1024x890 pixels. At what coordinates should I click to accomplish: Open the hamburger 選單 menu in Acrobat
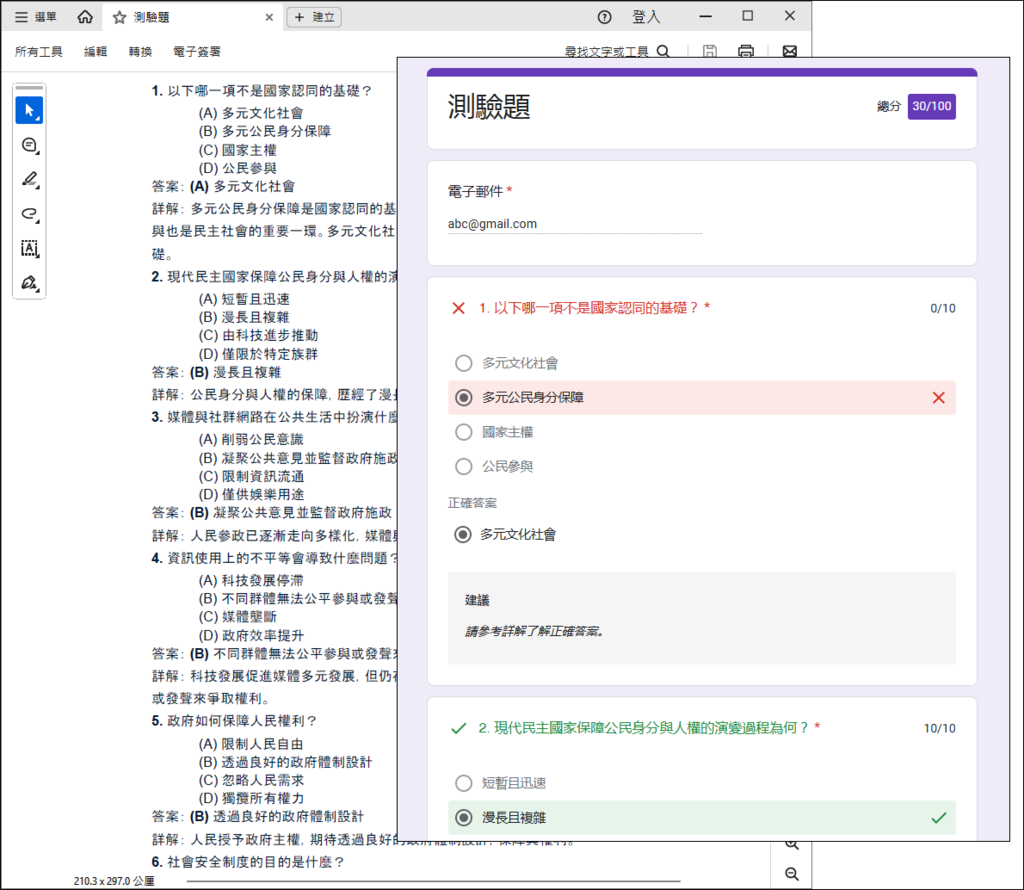click(35, 17)
